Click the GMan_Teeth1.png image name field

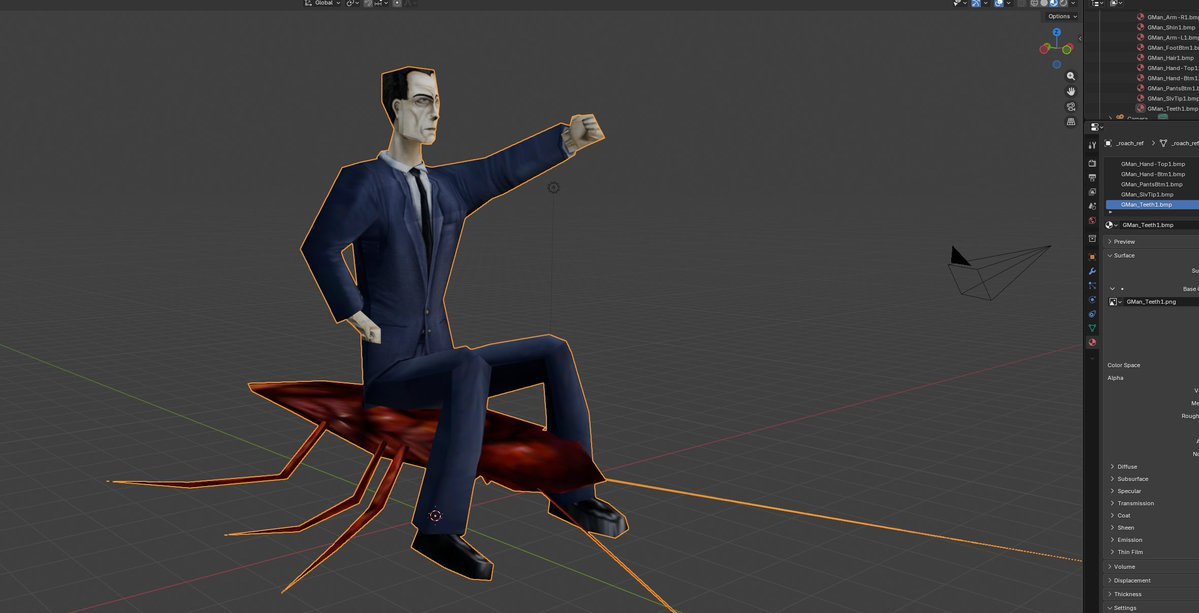[1161, 302]
